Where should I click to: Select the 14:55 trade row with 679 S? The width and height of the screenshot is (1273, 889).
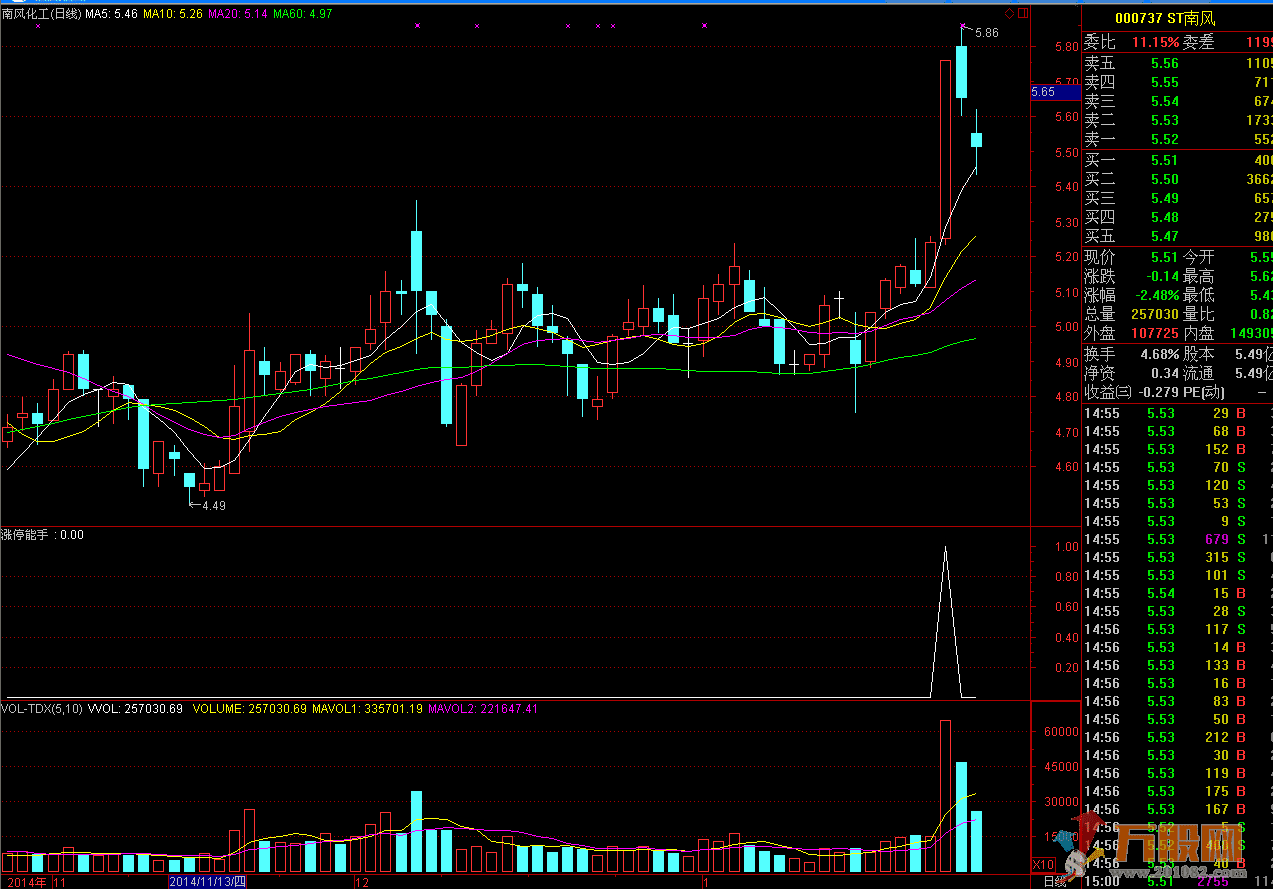point(1178,539)
